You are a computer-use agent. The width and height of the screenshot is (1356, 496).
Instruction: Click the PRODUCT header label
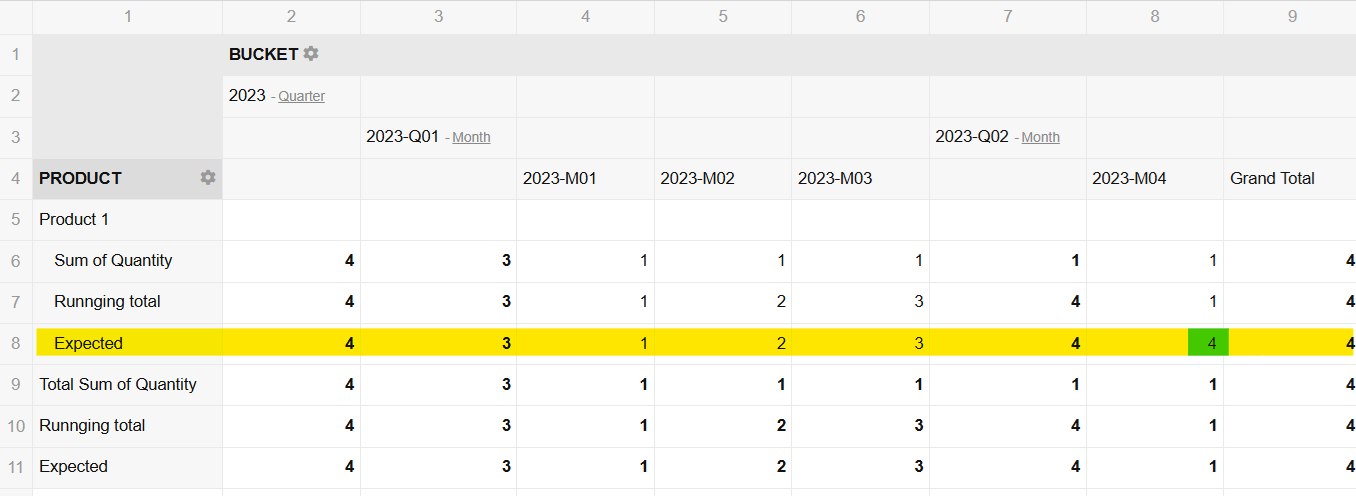80,179
